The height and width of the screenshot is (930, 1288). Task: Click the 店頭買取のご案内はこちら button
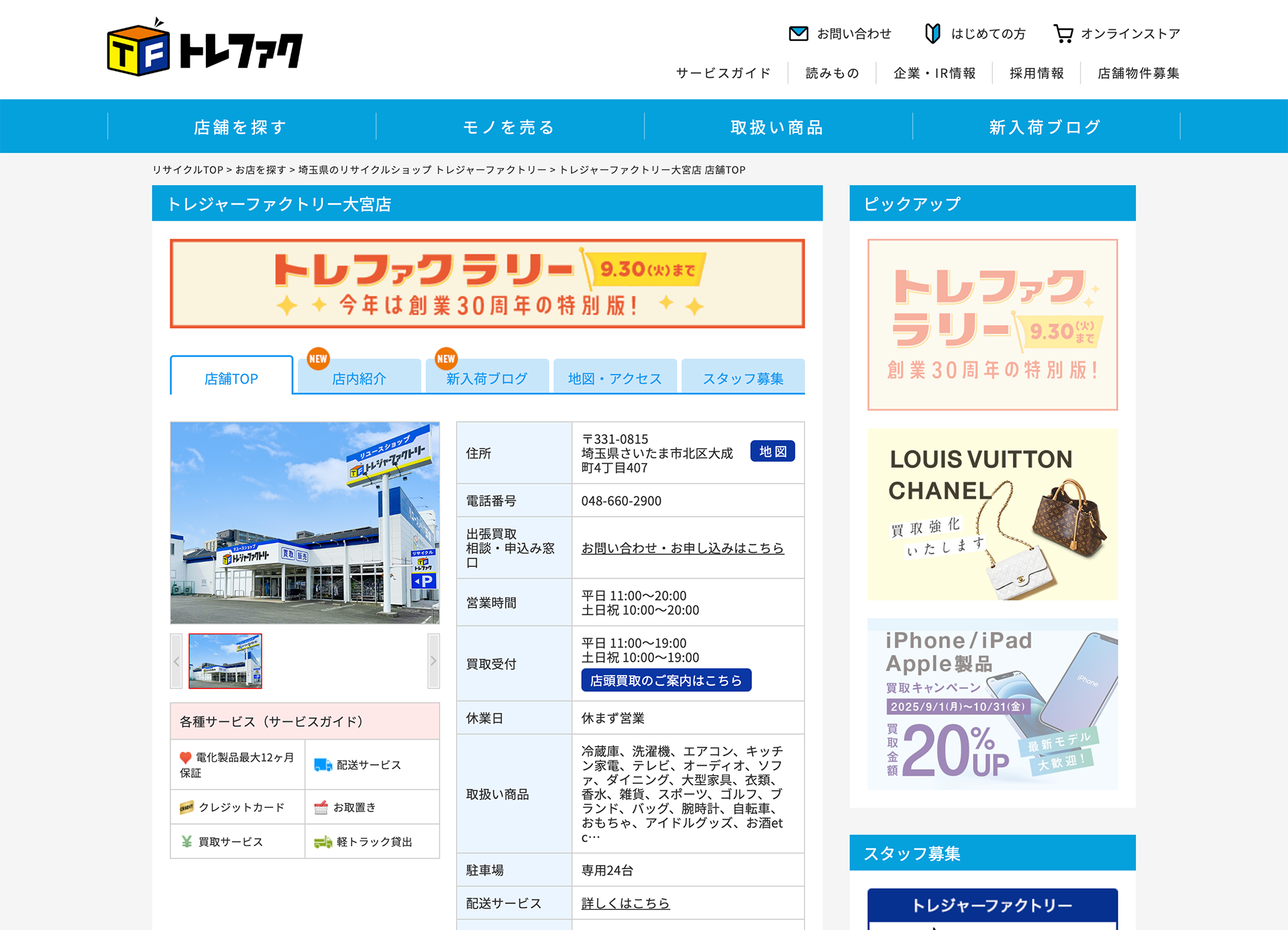[x=665, y=680]
